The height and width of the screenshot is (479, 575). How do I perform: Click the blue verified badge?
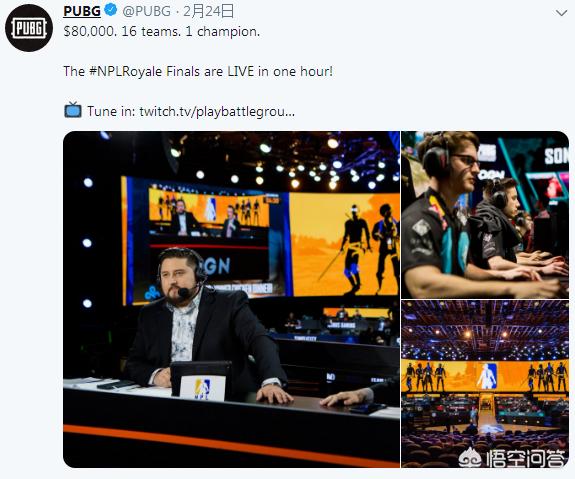pos(111,10)
